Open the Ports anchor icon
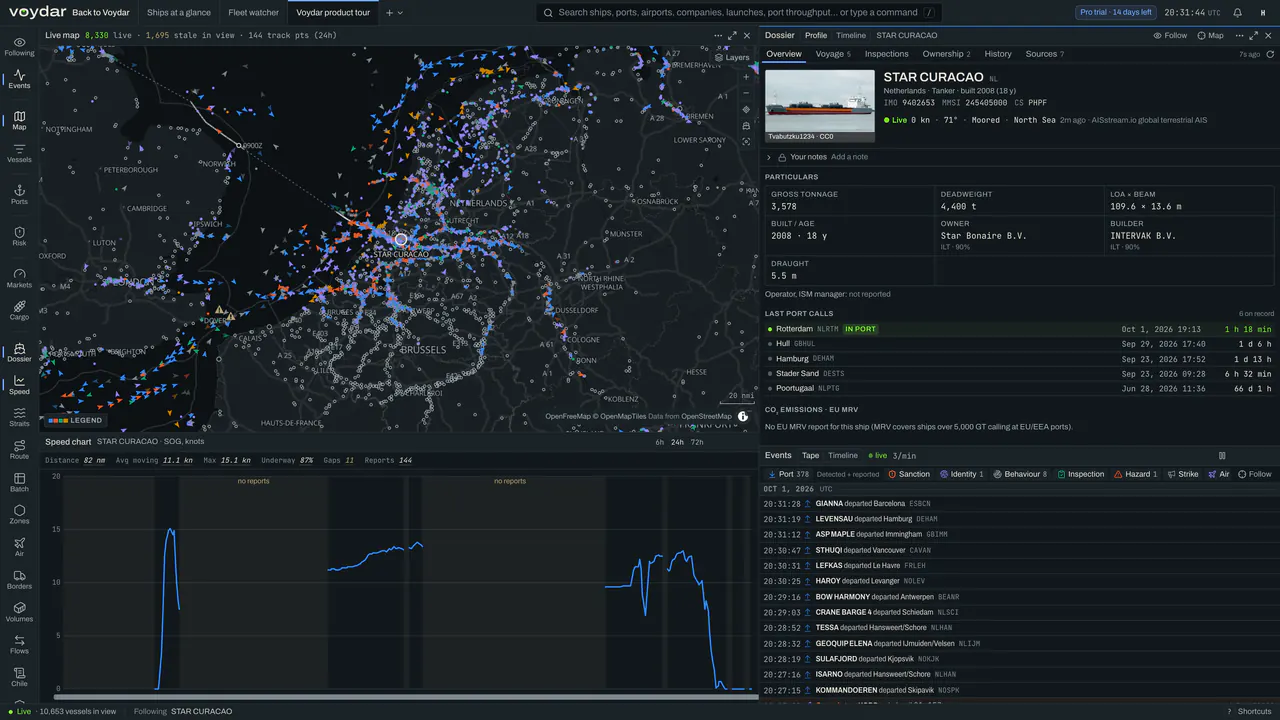 coord(19,195)
